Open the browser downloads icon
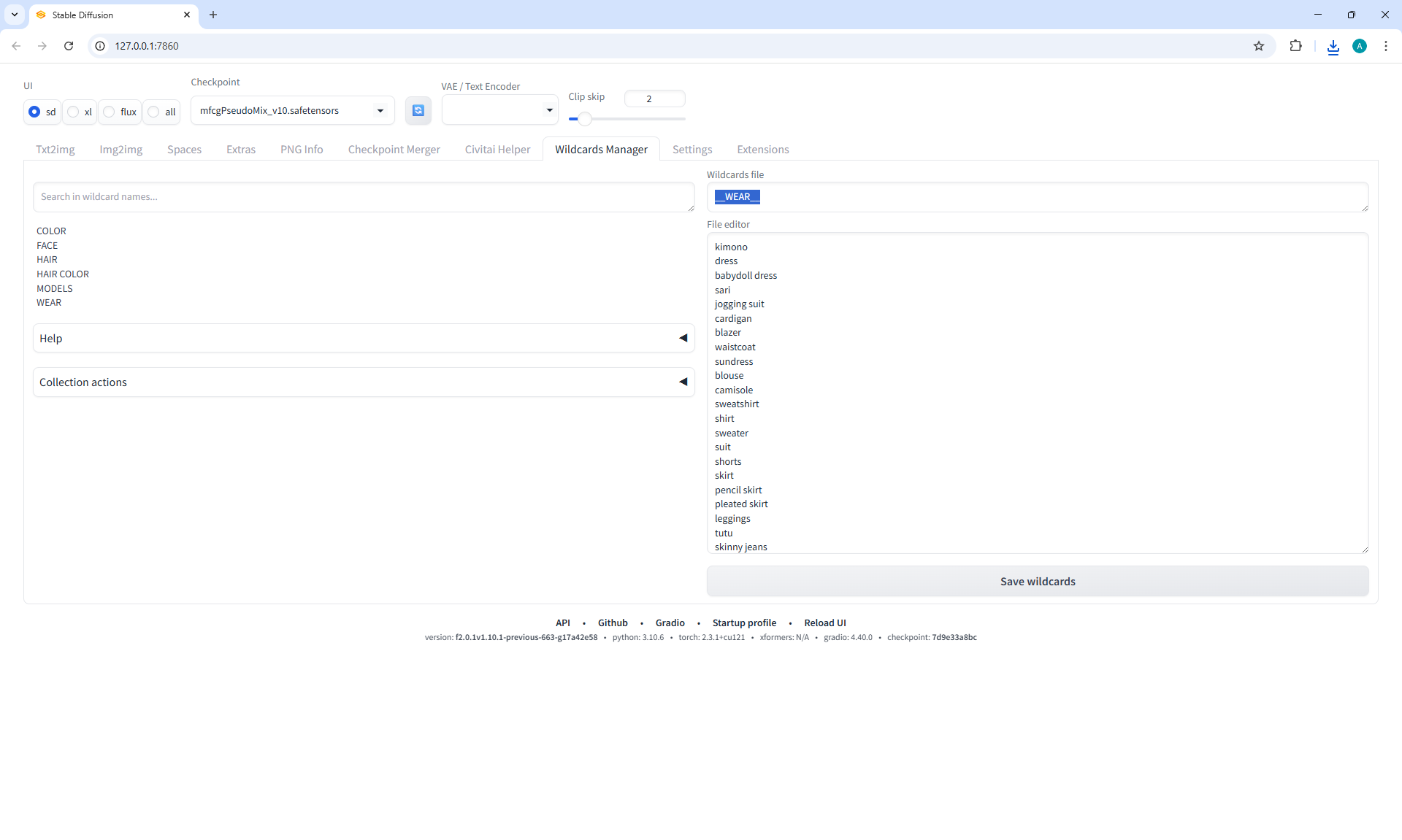1402x840 pixels. (x=1333, y=47)
